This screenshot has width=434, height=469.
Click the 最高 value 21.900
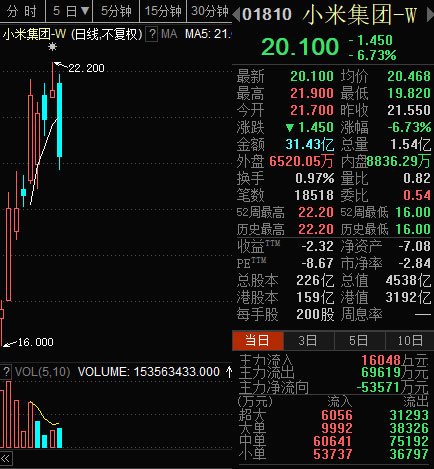[x=312, y=94]
